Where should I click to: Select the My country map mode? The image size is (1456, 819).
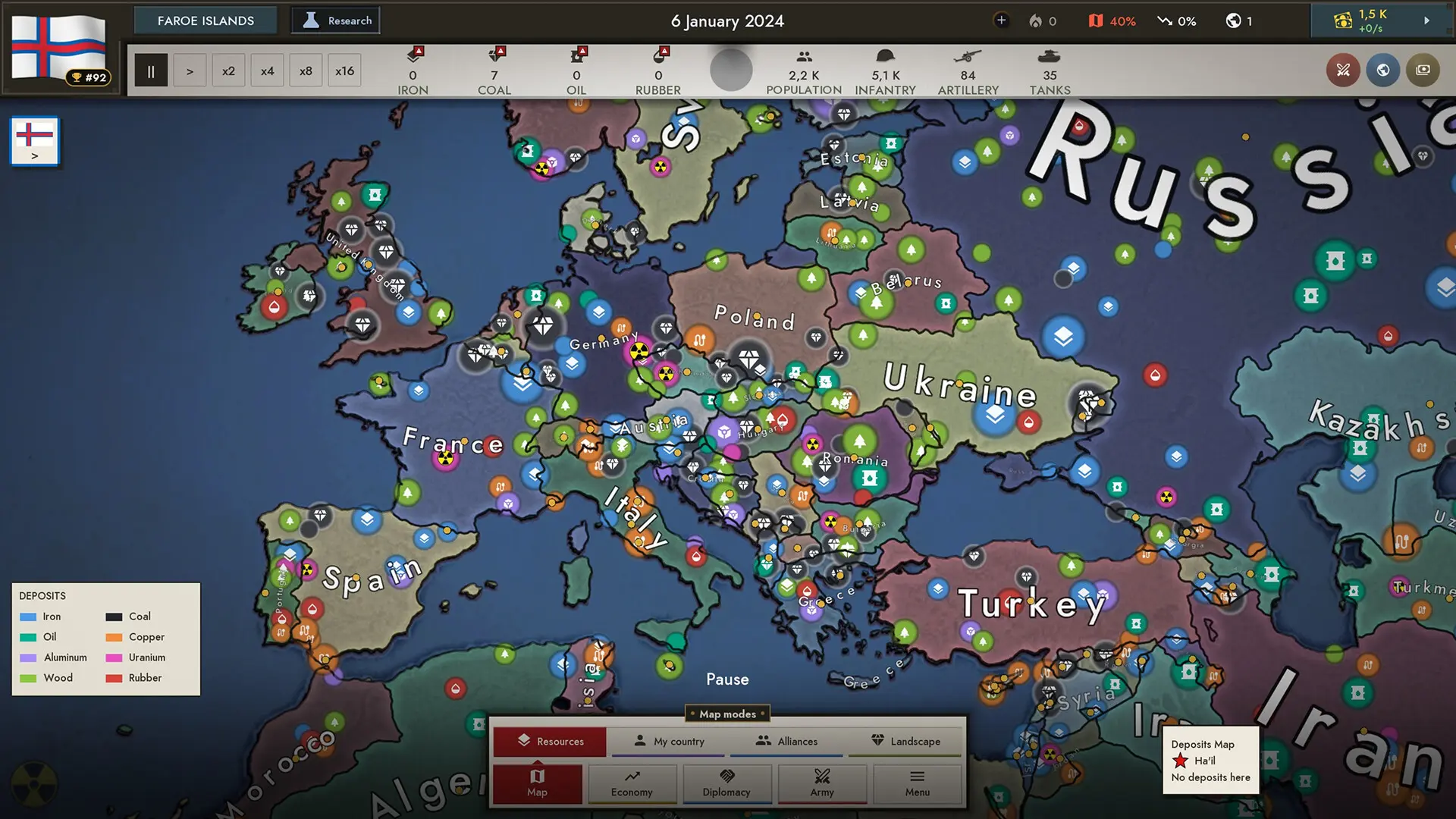tap(670, 741)
